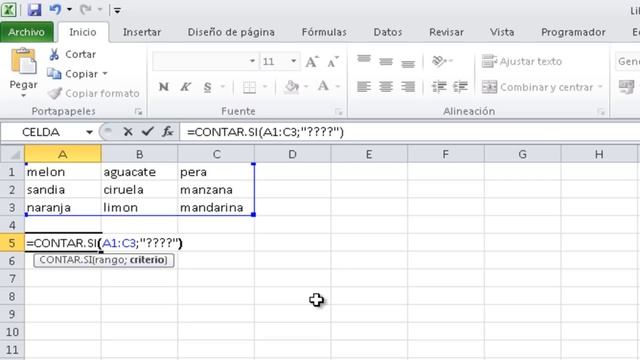
Task: Increase indent
Action: (x=460, y=87)
